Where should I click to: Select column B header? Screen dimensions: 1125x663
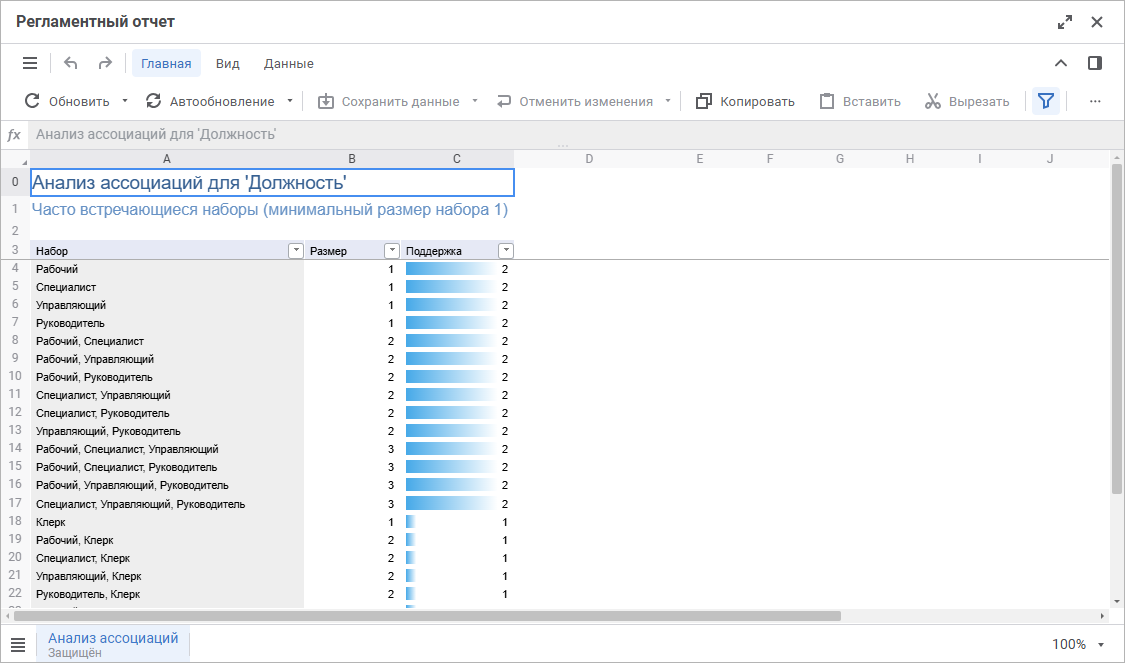pos(352,159)
